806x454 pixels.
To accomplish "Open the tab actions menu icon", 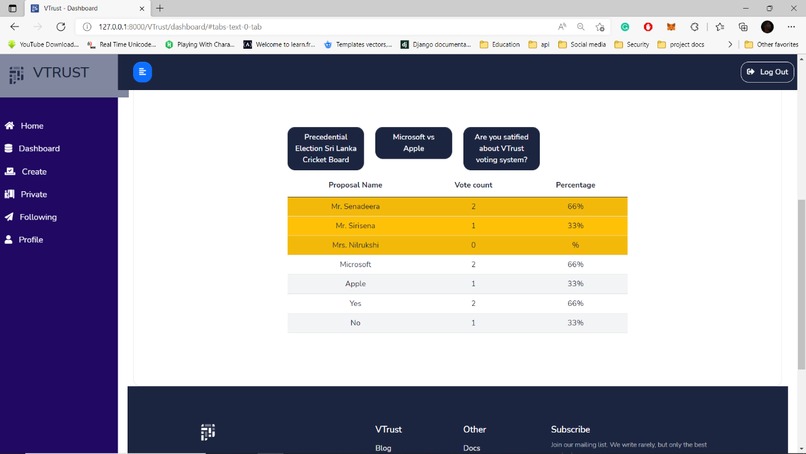I will click(x=12, y=8).
